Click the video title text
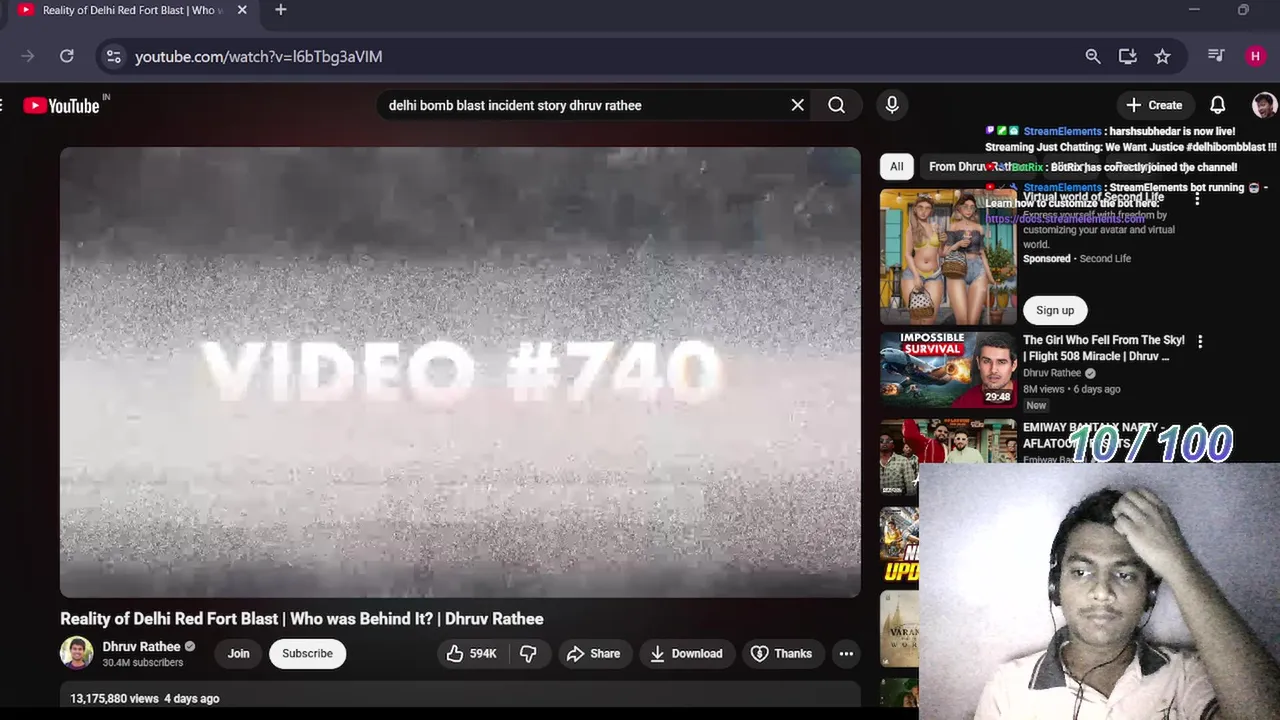 [x=302, y=619]
